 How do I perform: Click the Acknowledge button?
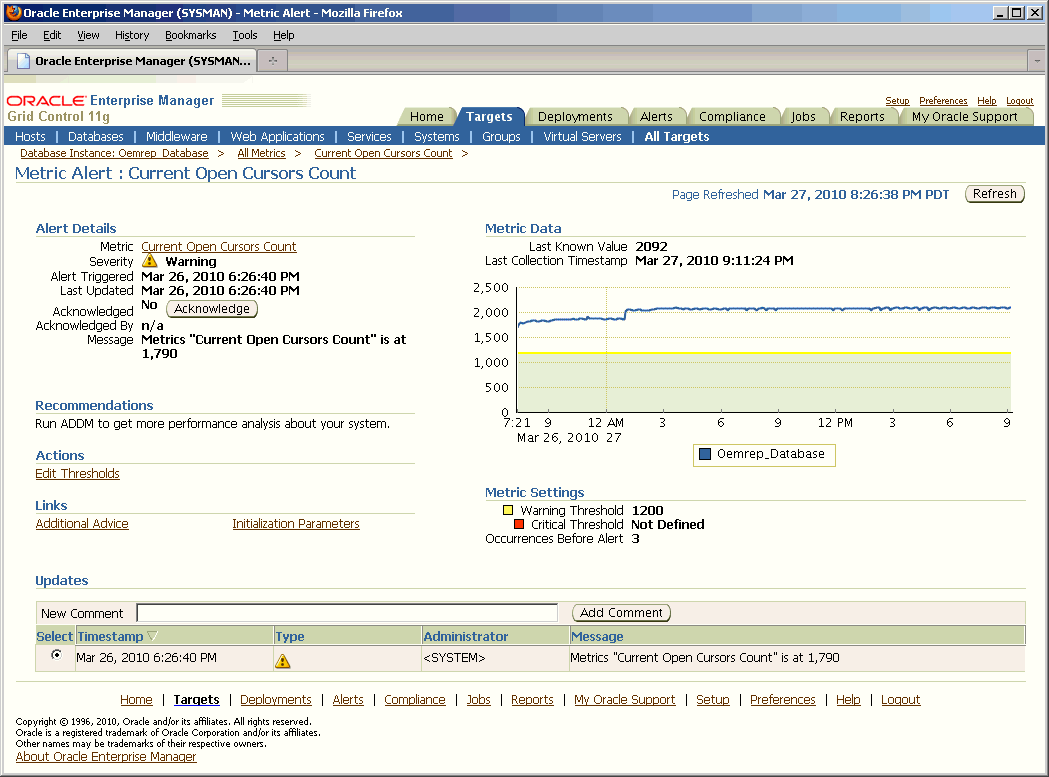[x=211, y=309]
